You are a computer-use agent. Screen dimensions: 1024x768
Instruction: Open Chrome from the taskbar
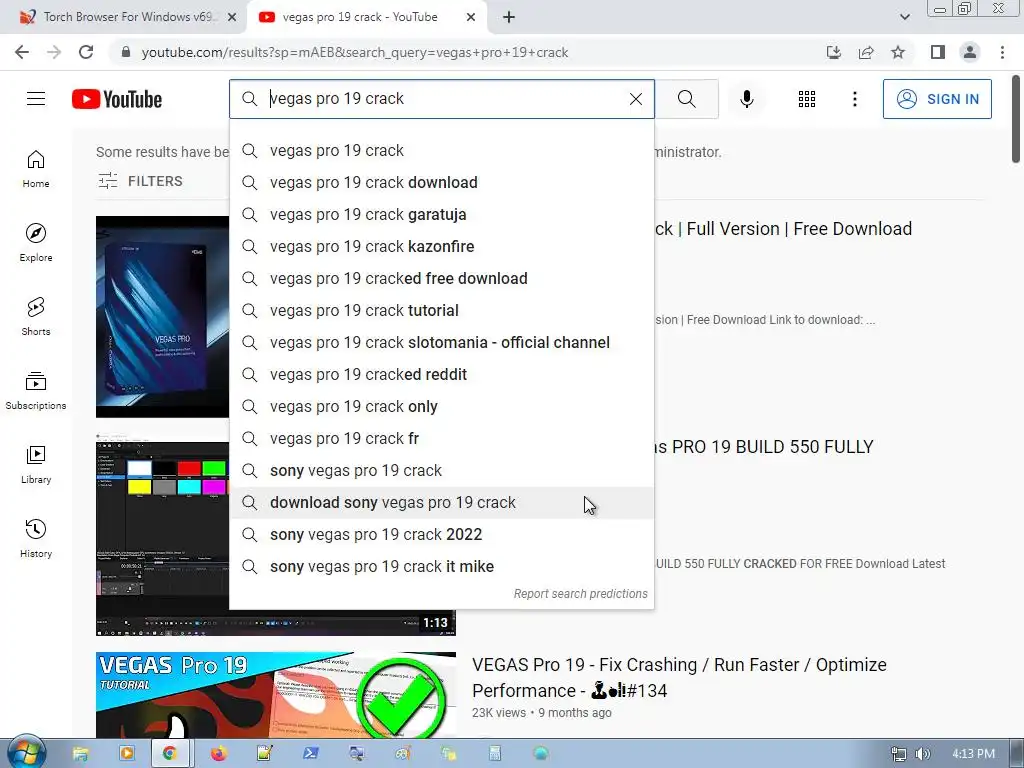170,754
